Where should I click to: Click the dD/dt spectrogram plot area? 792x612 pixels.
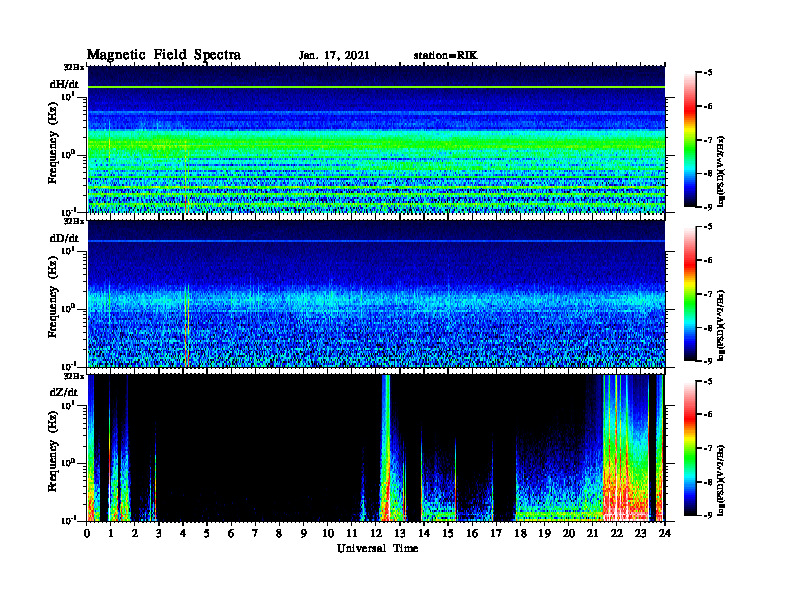click(x=376, y=294)
